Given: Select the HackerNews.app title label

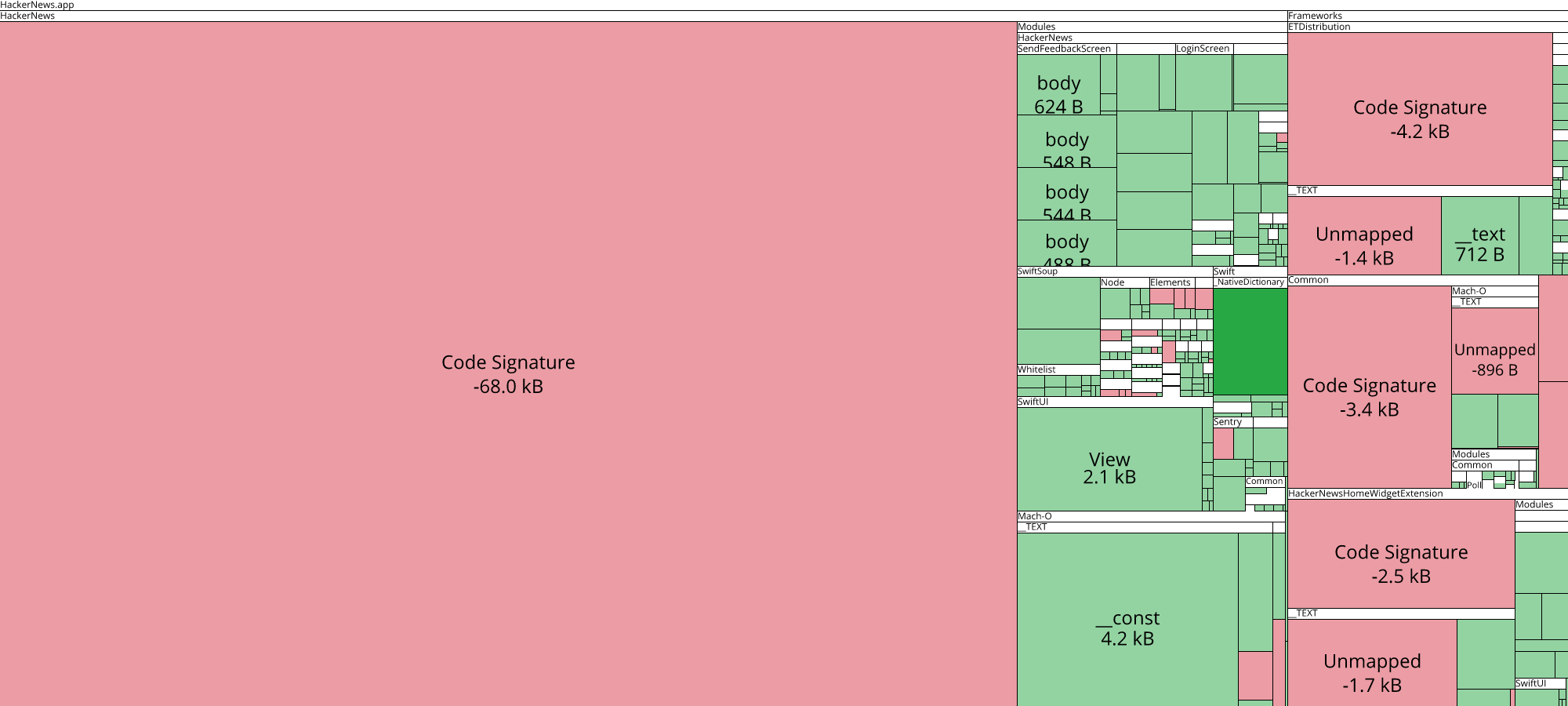Looking at the screenshot, I should click(35, 4).
